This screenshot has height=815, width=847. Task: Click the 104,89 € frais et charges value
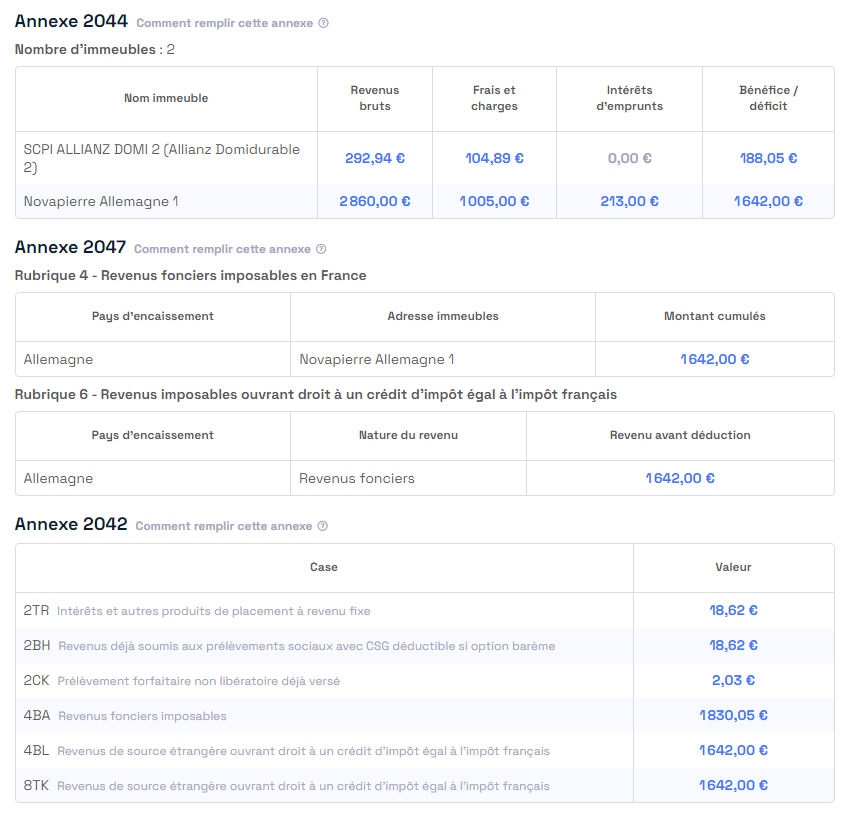[x=494, y=158]
